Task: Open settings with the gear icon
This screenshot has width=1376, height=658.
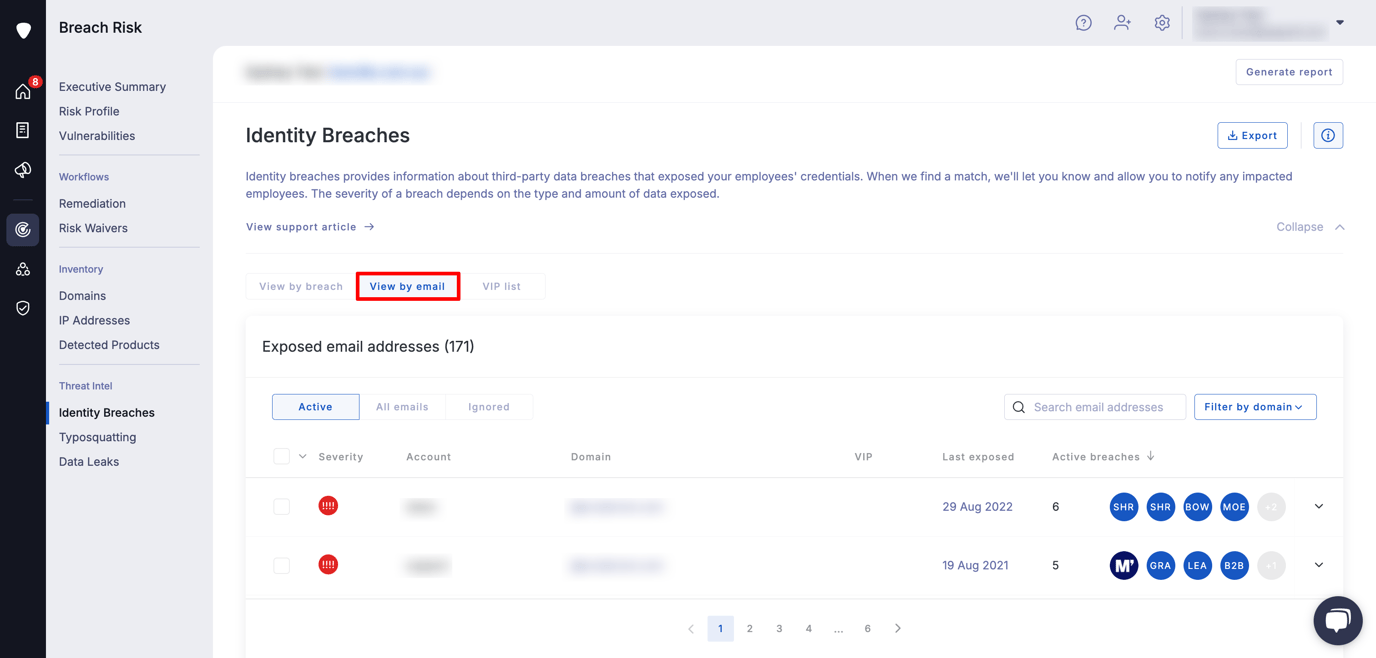Action: coord(1161,22)
